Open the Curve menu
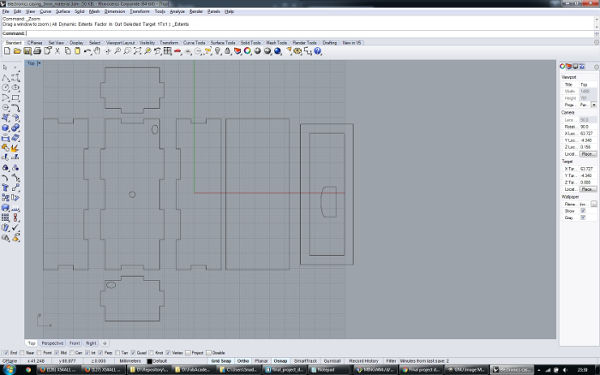This screenshot has width=600, height=375. tap(46, 11)
